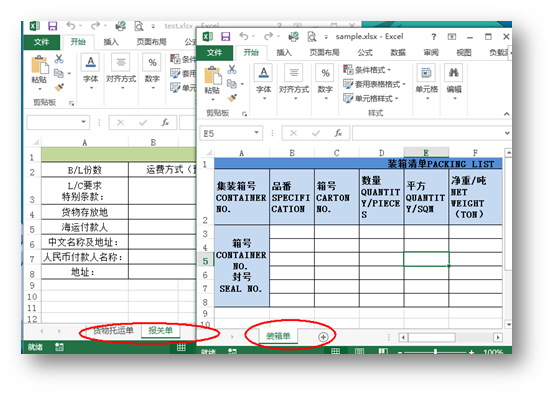Save test.xlsx using the save icon

53,26
